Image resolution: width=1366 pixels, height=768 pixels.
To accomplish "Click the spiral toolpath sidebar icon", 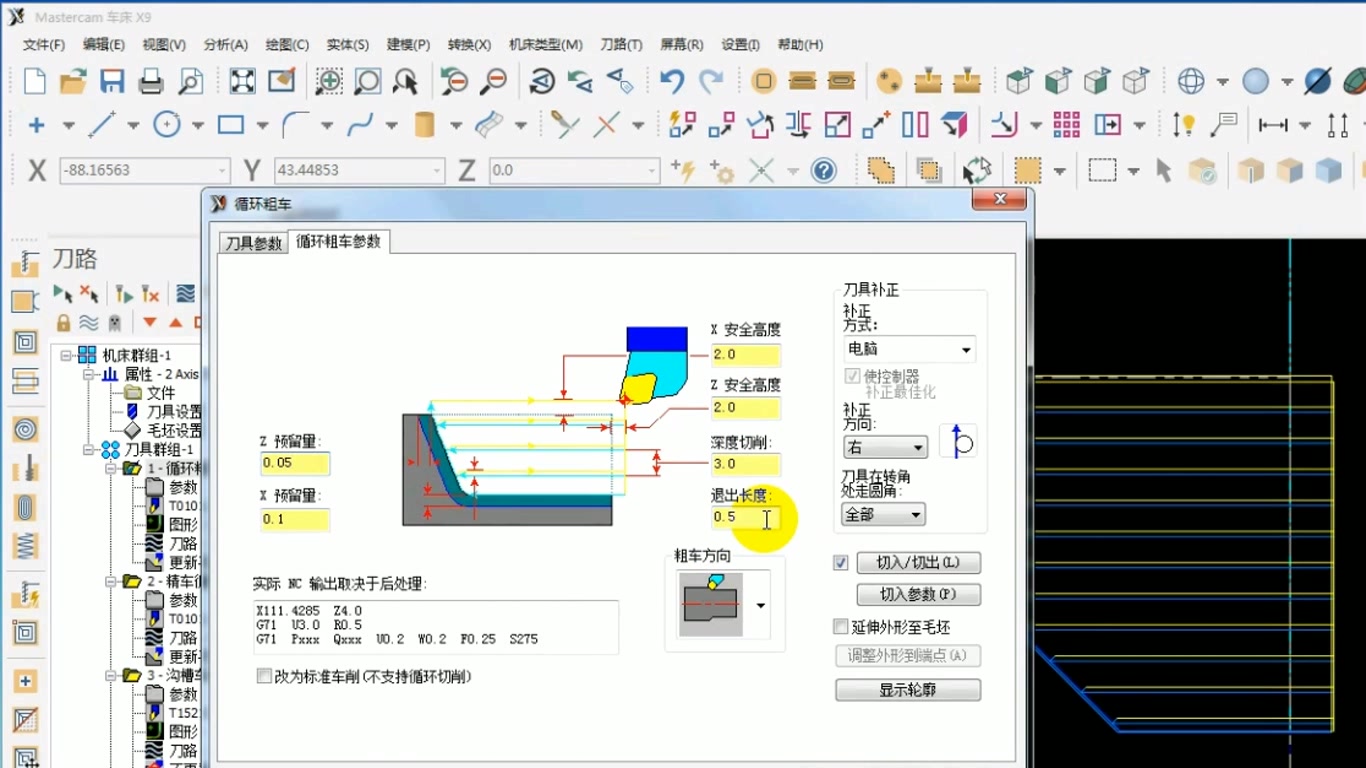I will [25, 429].
